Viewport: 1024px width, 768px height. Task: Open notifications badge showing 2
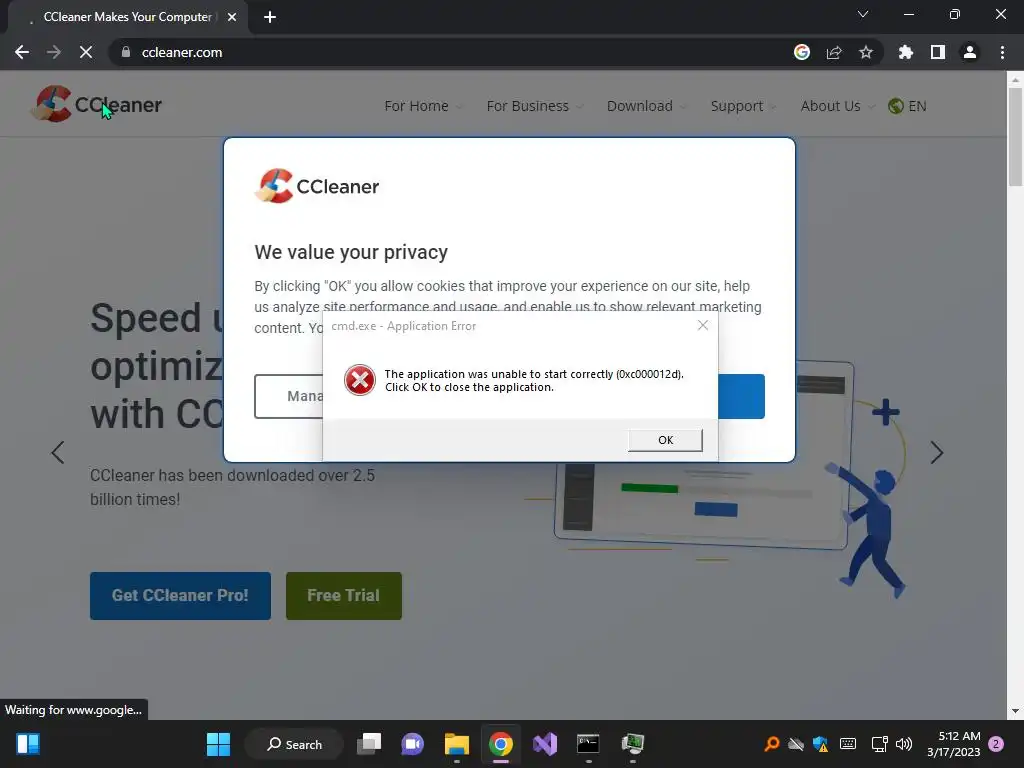tap(996, 744)
